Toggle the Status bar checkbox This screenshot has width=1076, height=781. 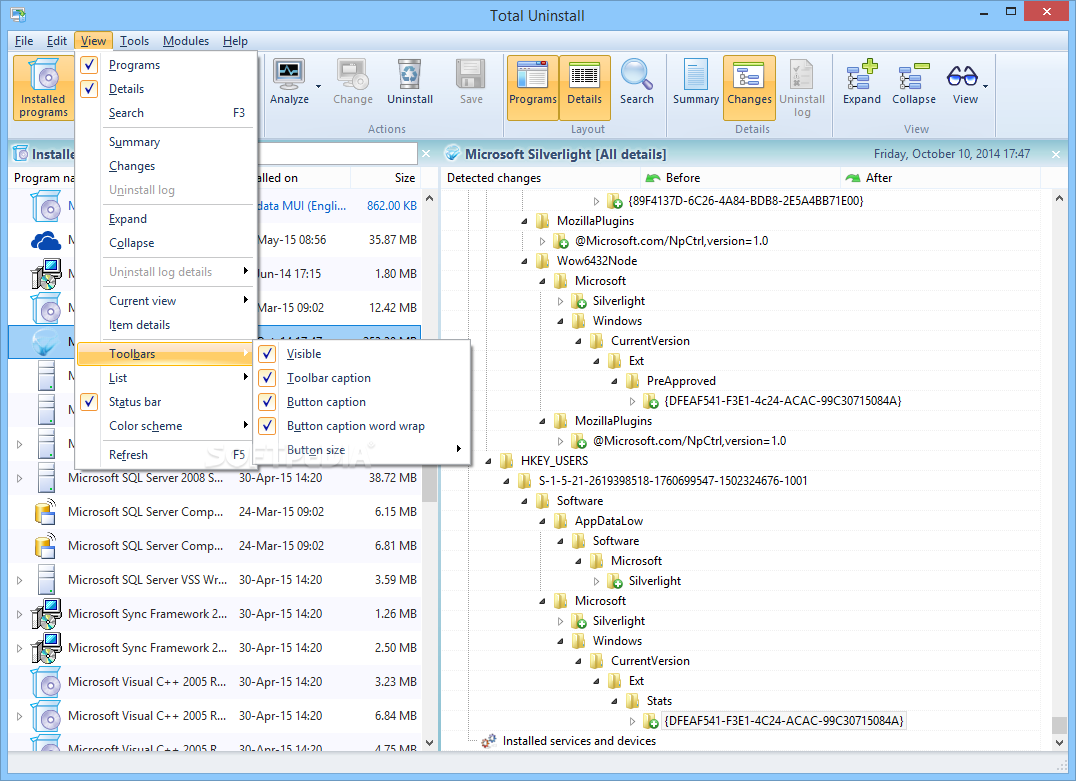[89, 401]
